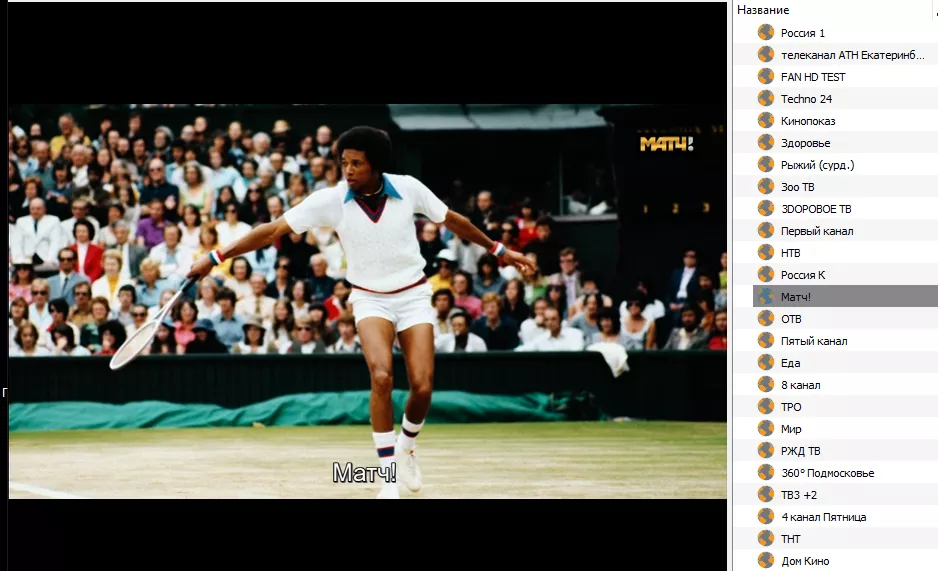Screen dimensions: 938x571
Task: Tune to the НТВ channel
Action: coord(790,253)
